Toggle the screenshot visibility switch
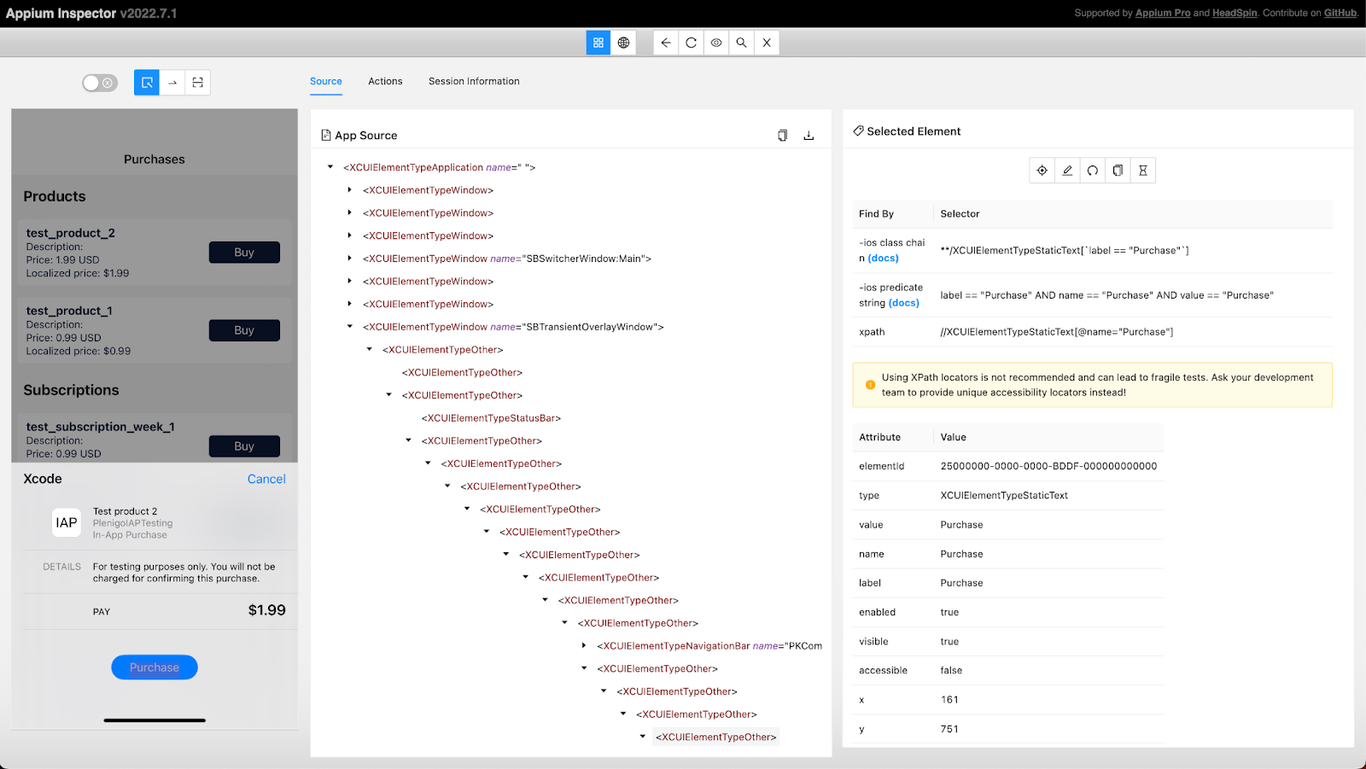The image size is (1366, 769). (100, 82)
